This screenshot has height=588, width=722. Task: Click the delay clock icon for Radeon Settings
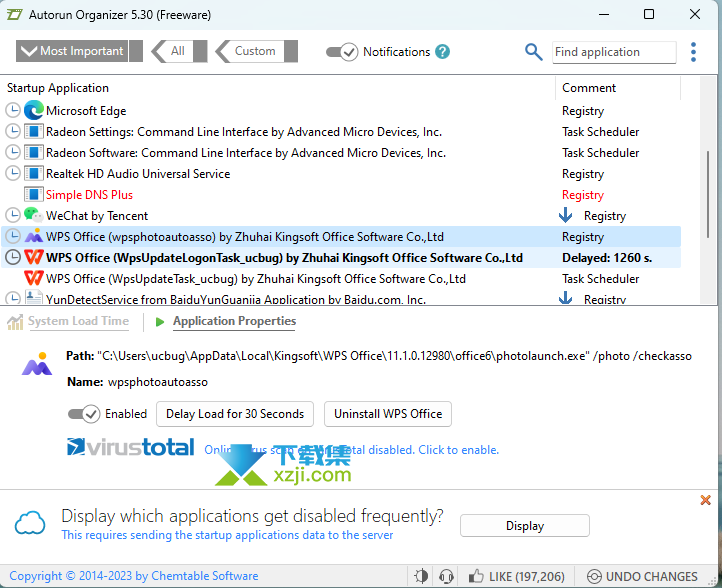point(13,131)
